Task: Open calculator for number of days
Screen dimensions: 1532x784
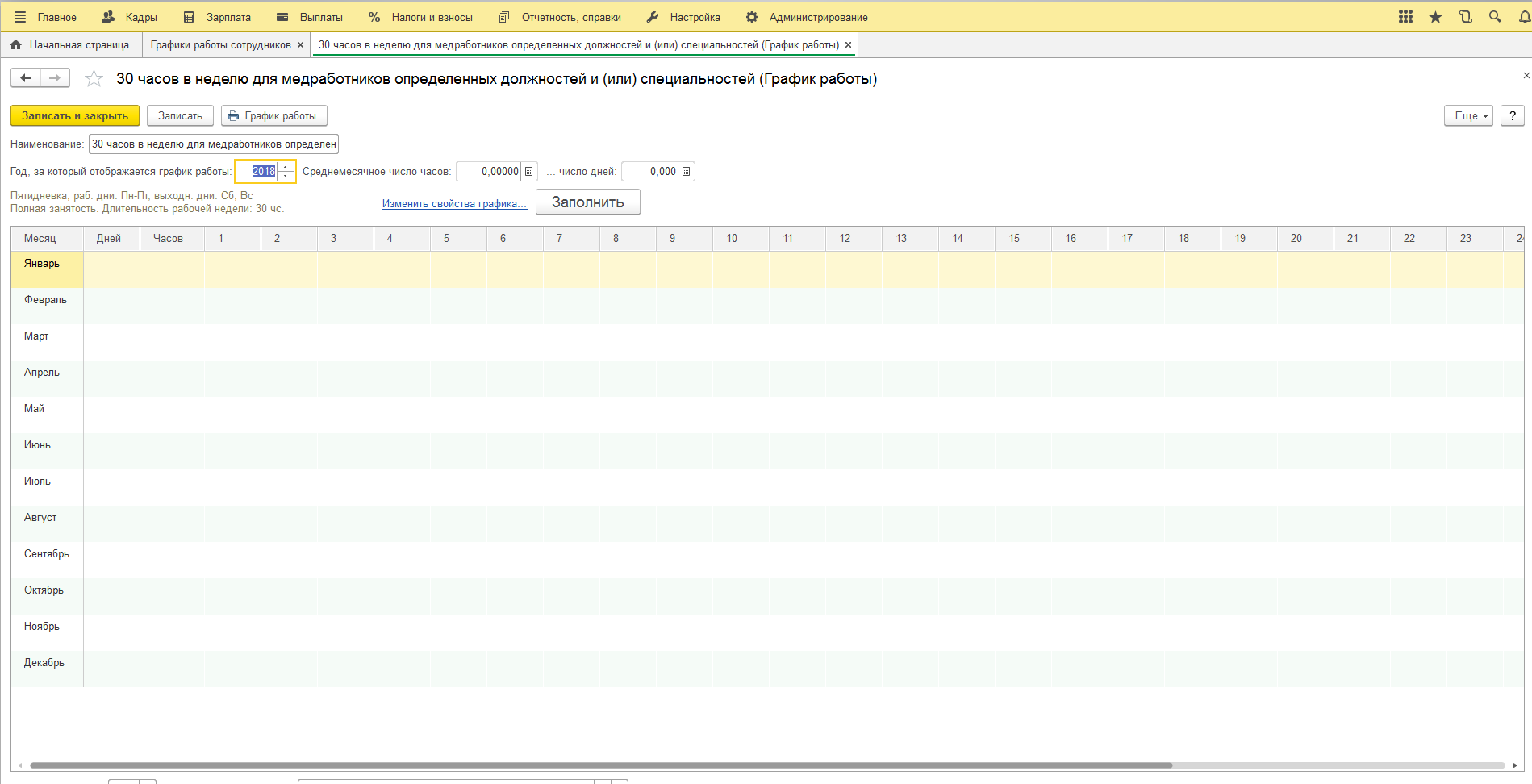Action: pyautogui.click(x=686, y=172)
